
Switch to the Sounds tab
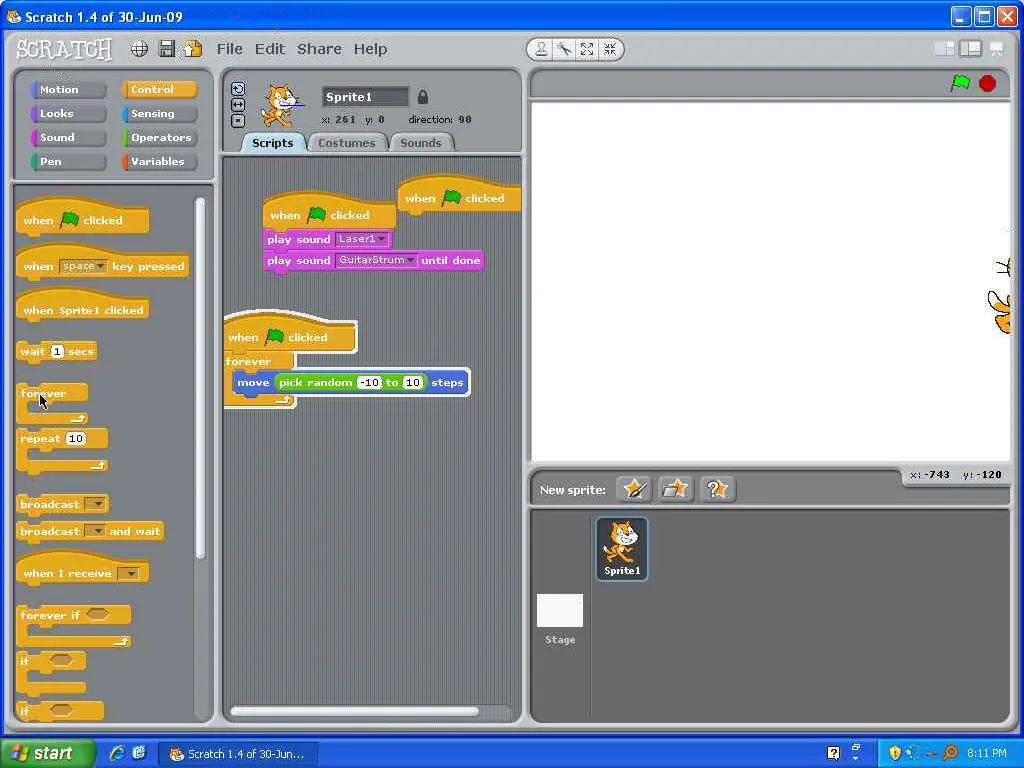(x=421, y=143)
